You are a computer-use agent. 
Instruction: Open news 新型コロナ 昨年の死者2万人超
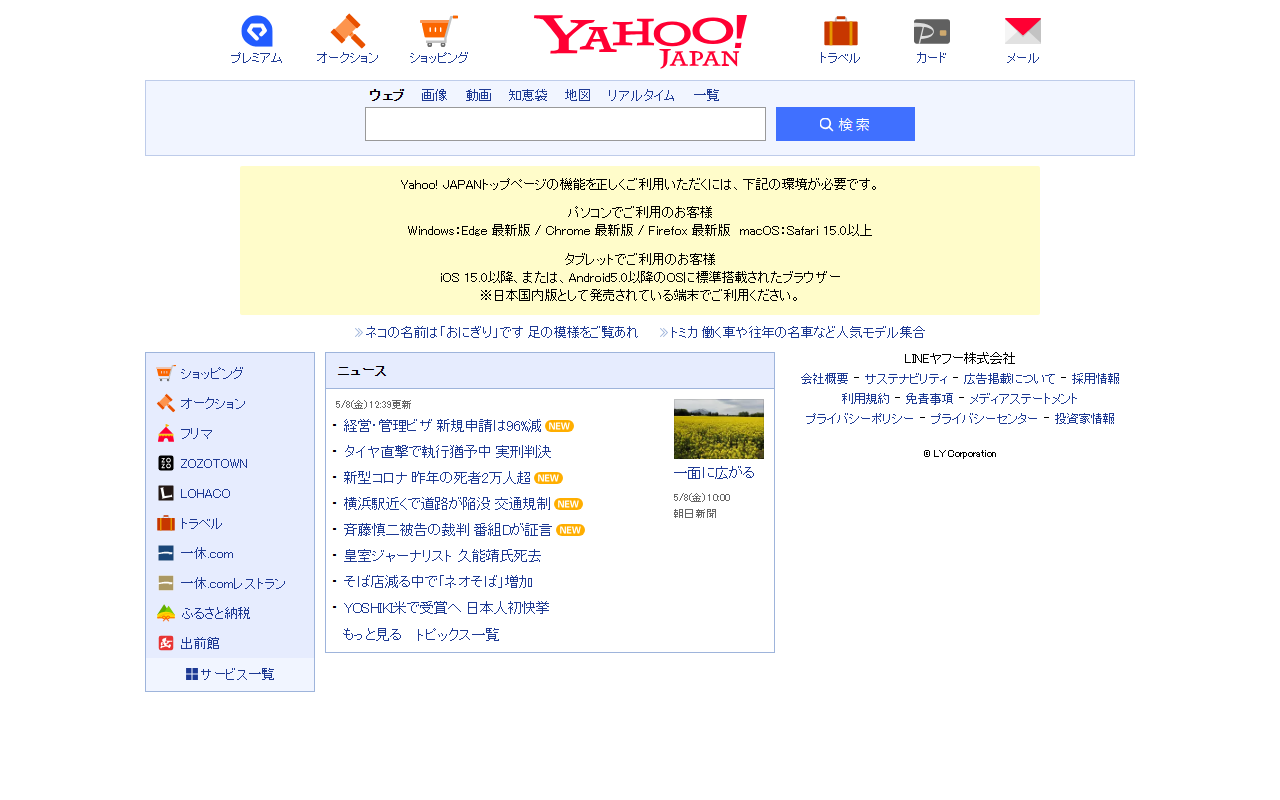(x=437, y=478)
